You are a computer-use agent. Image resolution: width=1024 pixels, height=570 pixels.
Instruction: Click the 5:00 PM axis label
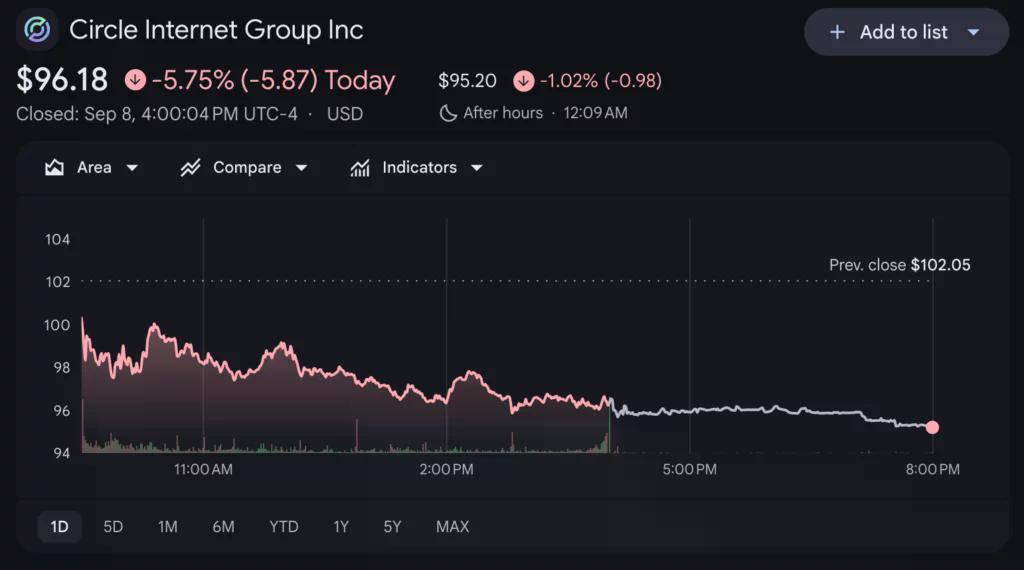690,469
